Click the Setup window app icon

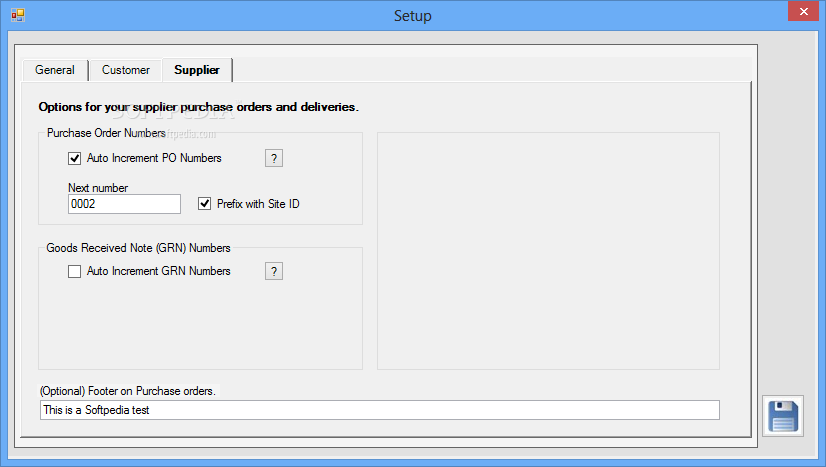(x=18, y=15)
